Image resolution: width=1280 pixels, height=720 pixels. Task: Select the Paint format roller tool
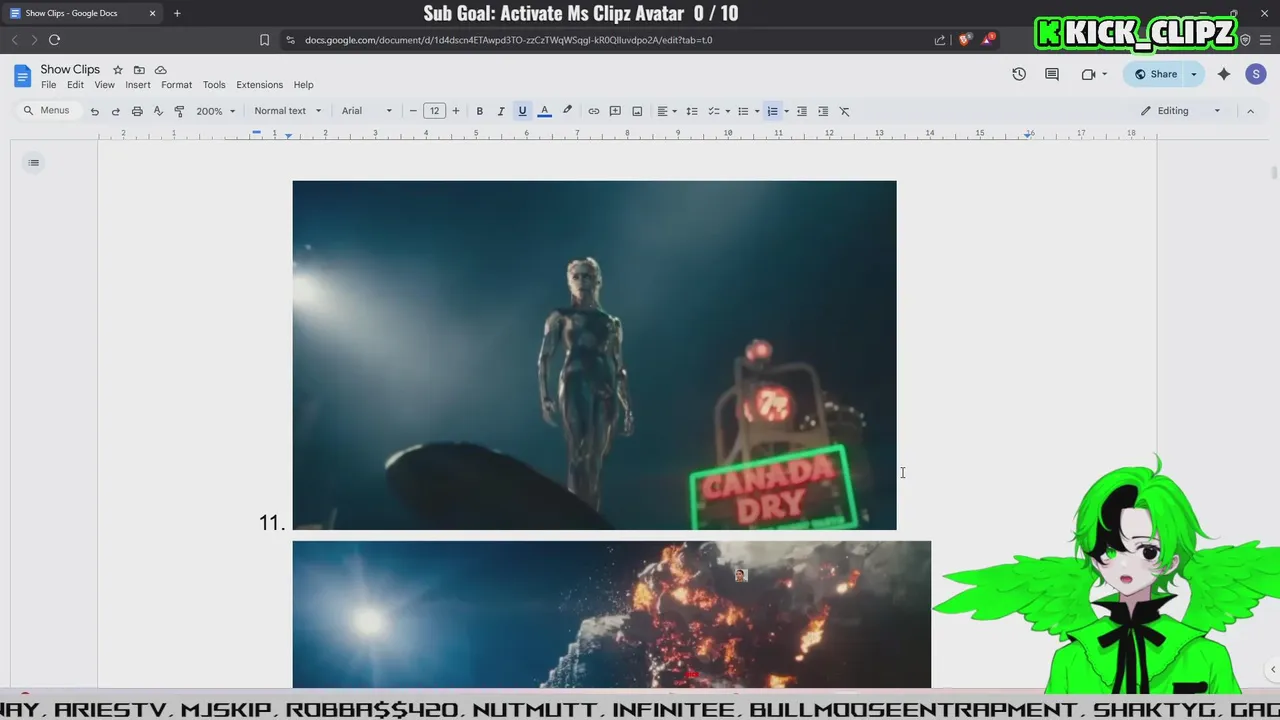pyautogui.click(x=179, y=111)
